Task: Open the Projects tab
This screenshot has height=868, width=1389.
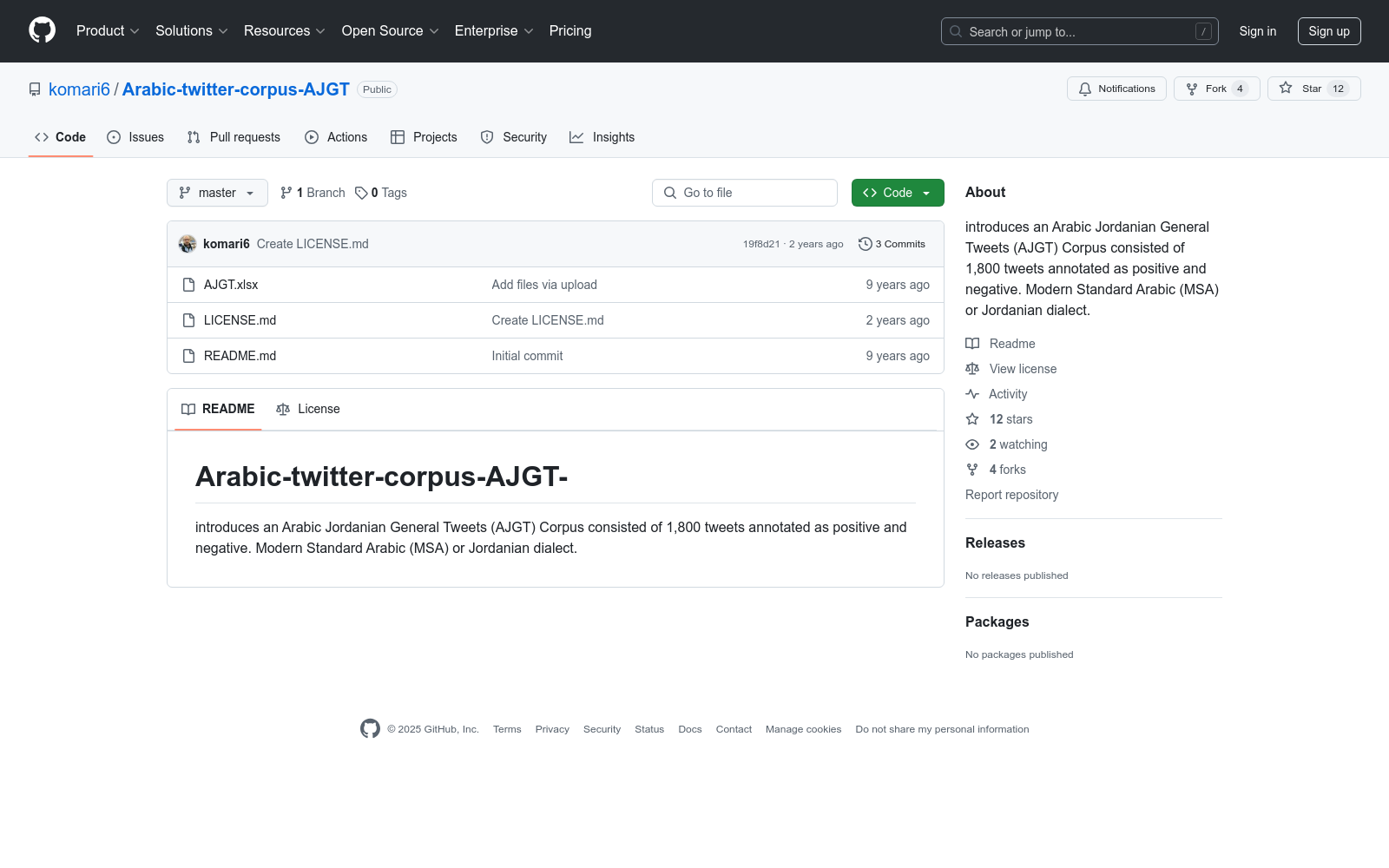Action: (x=424, y=137)
